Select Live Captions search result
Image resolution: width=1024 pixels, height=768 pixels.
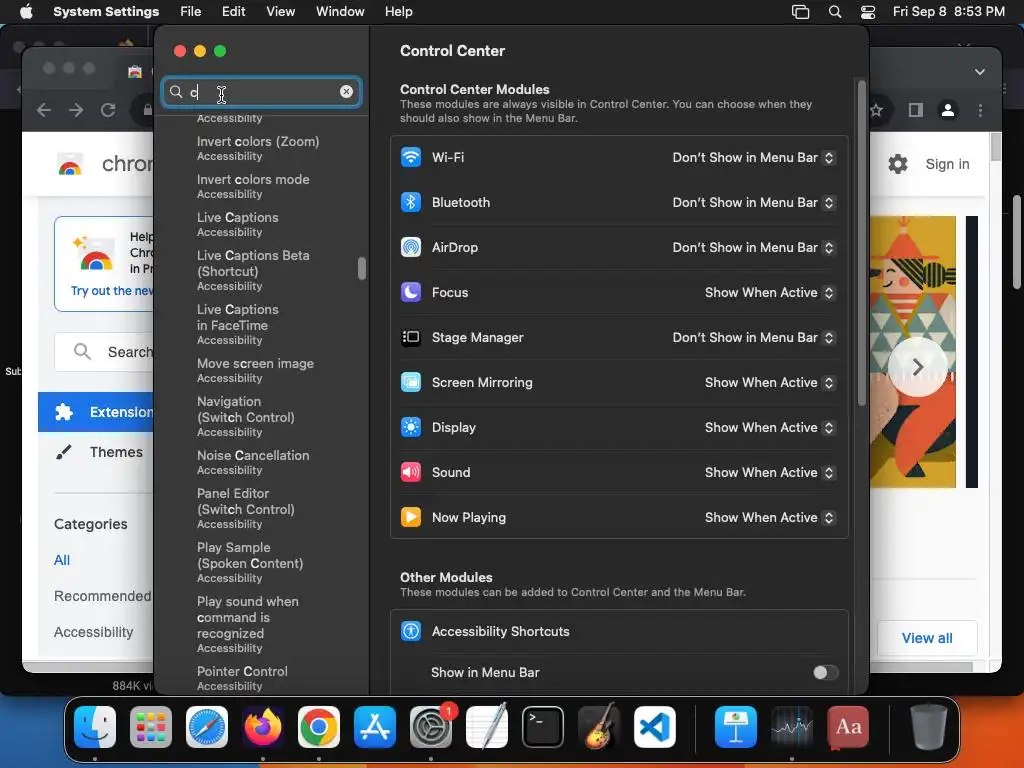238,224
